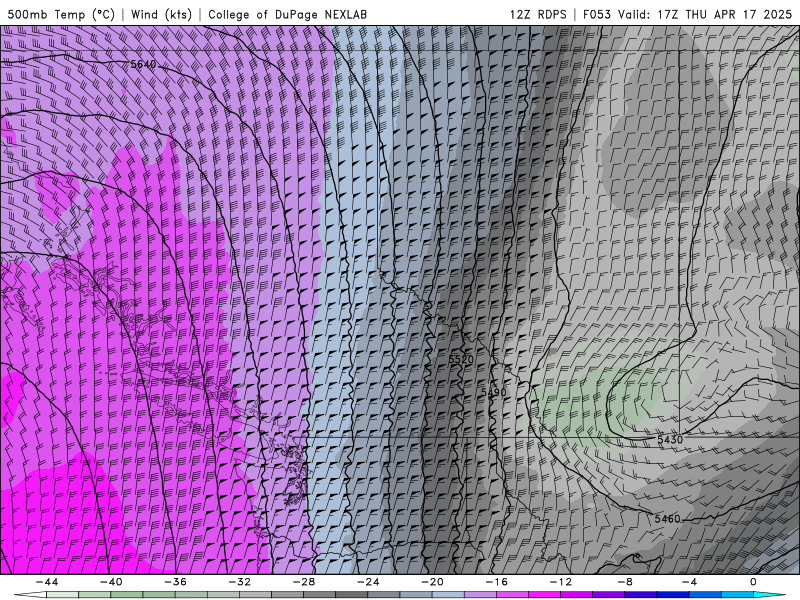Click the 5460 height contour label
The width and height of the screenshot is (800, 600).
[x=667, y=519]
